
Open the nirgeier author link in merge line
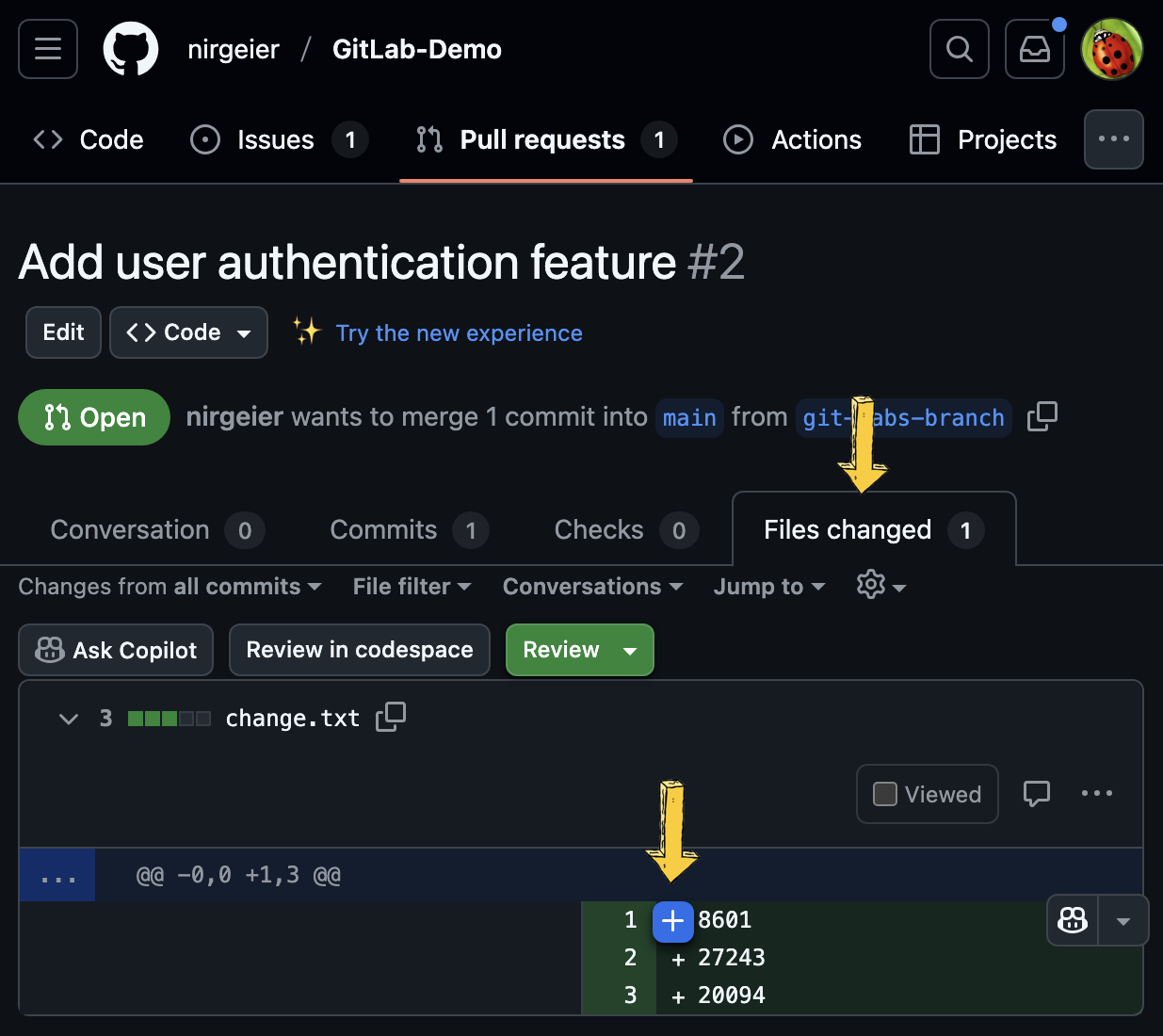234,417
